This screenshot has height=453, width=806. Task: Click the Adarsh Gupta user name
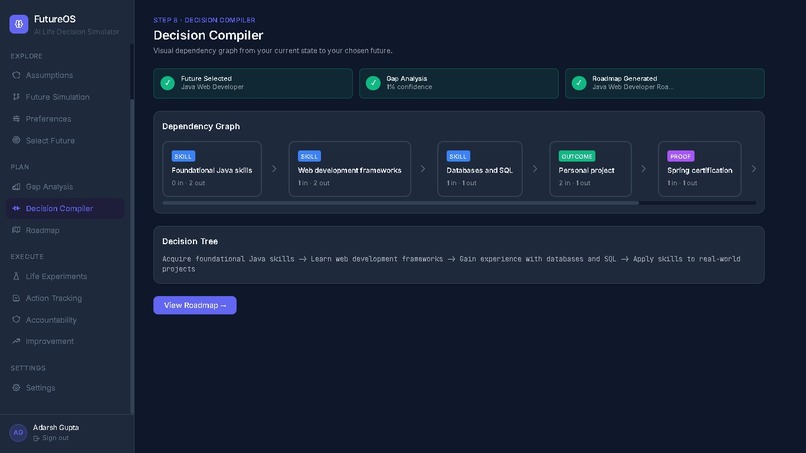(56, 427)
